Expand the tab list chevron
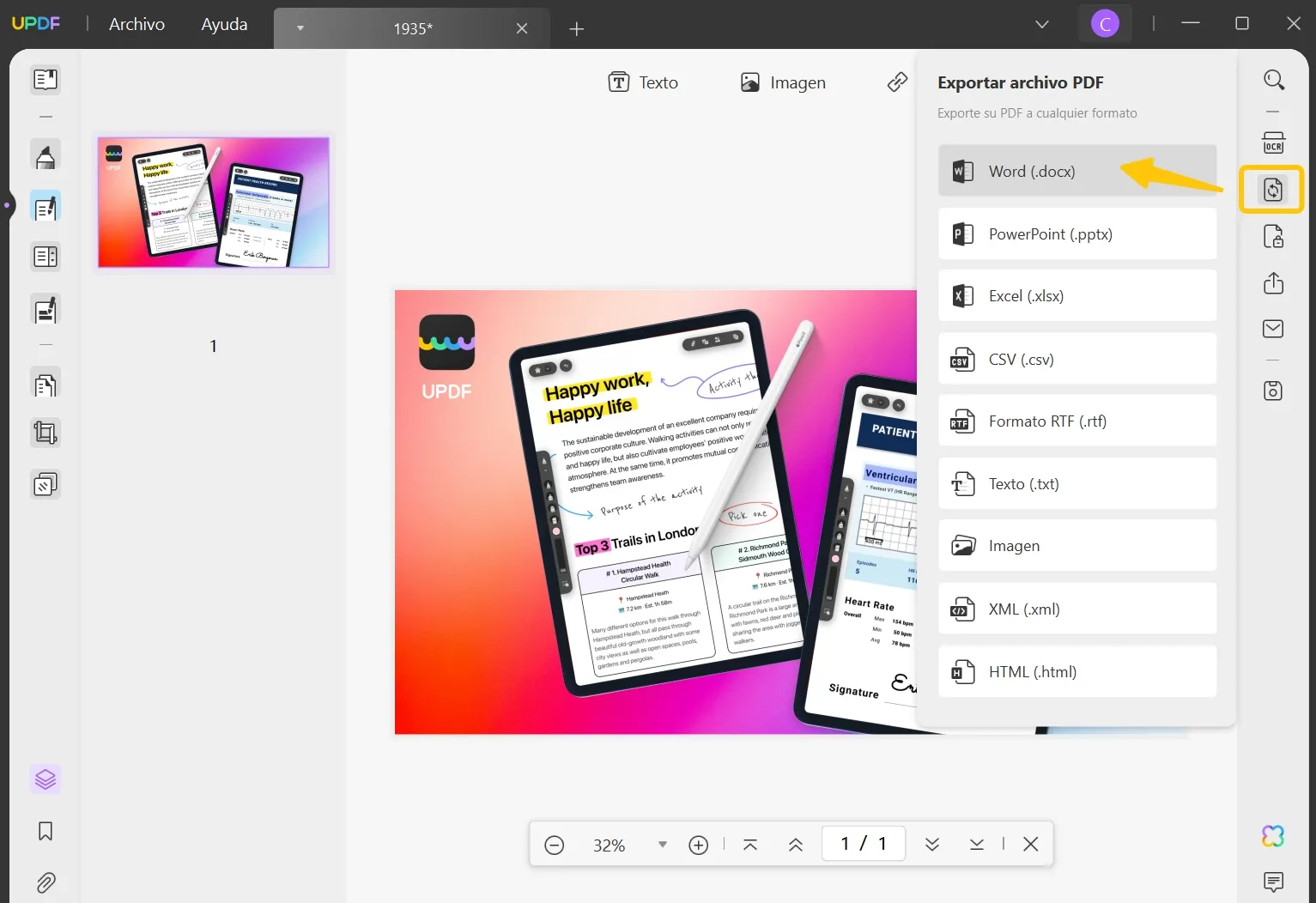This screenshot has width=1316, height=903. point(300,28)
